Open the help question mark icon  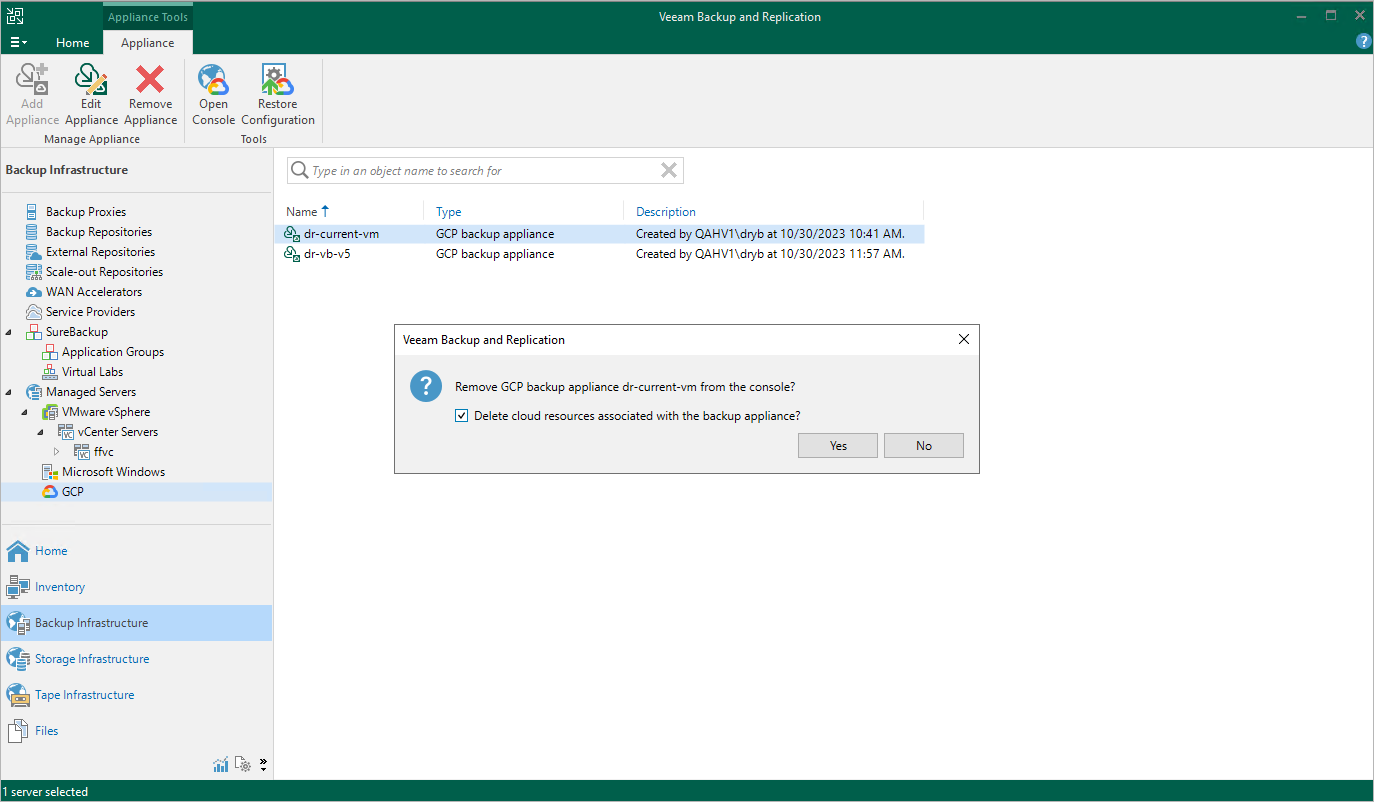tap(1363, 42)
